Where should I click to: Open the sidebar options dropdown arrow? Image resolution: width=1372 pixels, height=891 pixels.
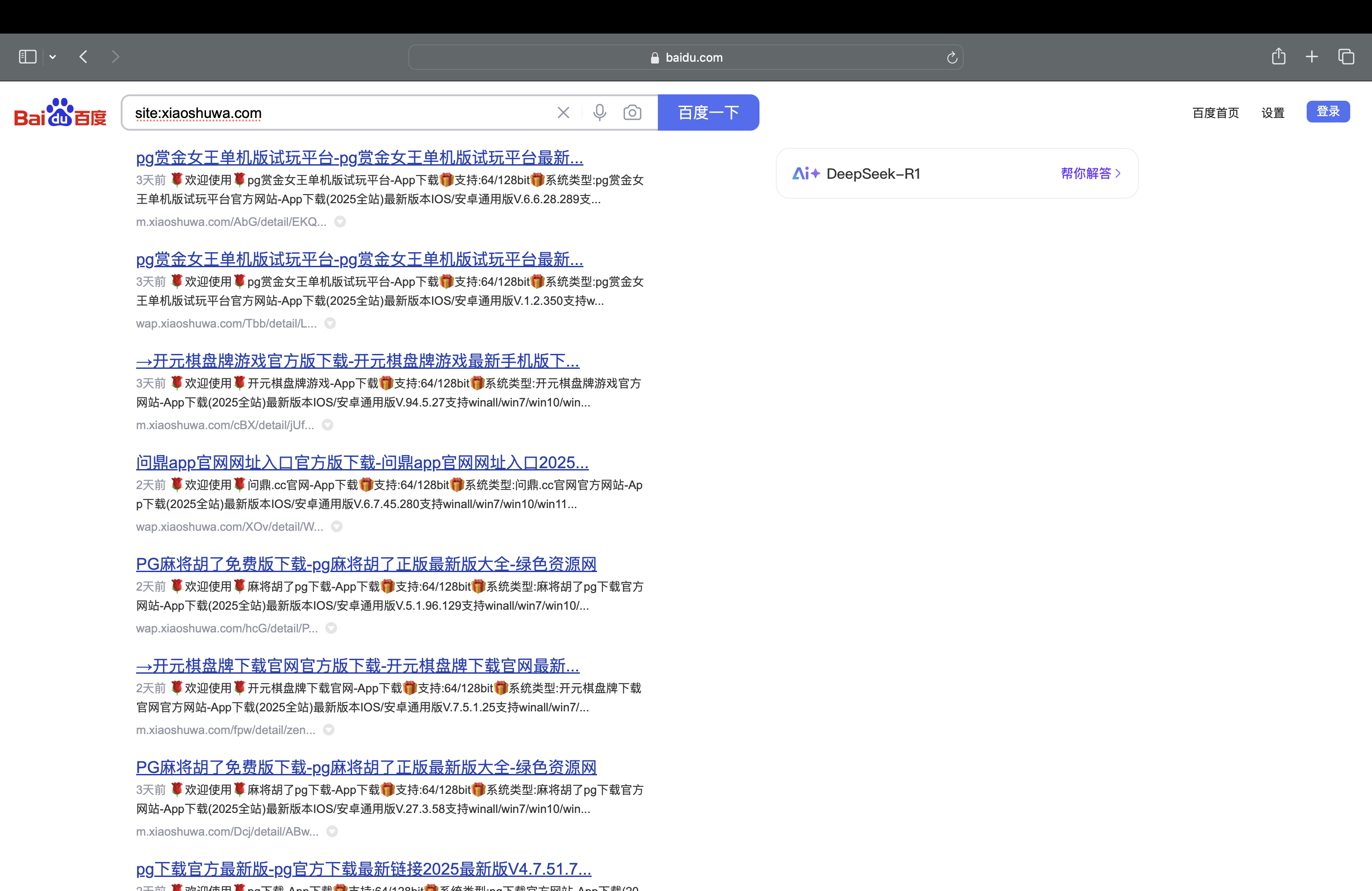[x=53, y=56]
